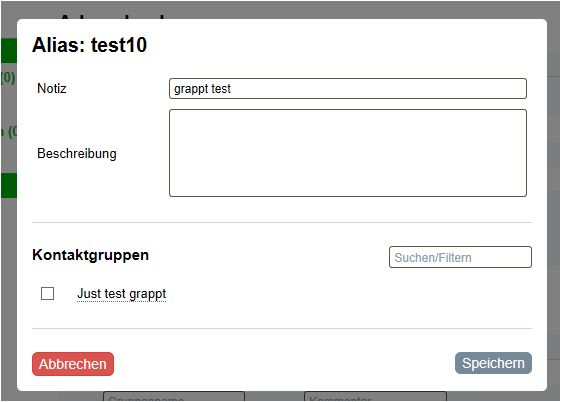
Task: Click the Beschreibung field label
Action: pos(77,153)
